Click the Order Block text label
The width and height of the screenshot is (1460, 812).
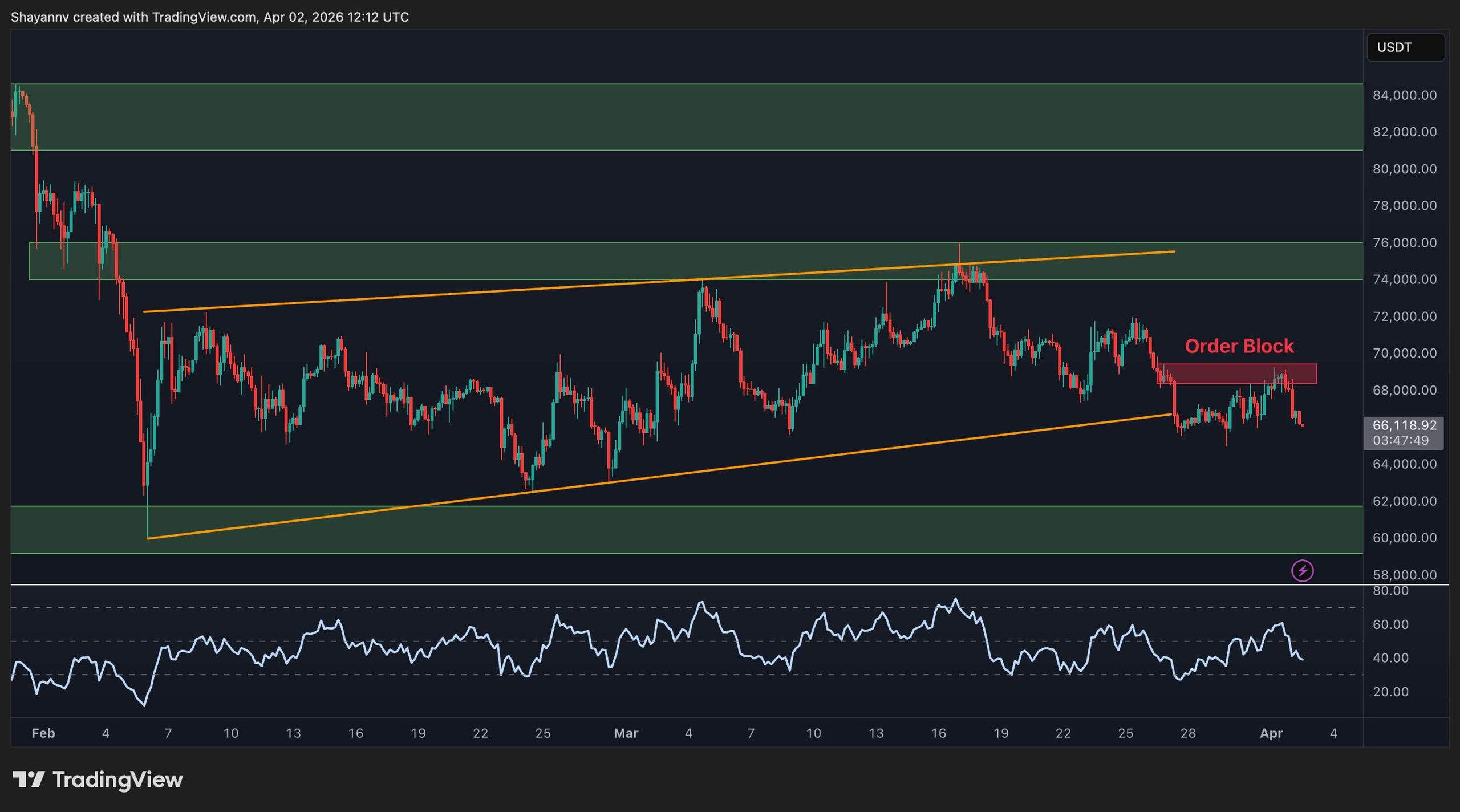coord(1239,346)
